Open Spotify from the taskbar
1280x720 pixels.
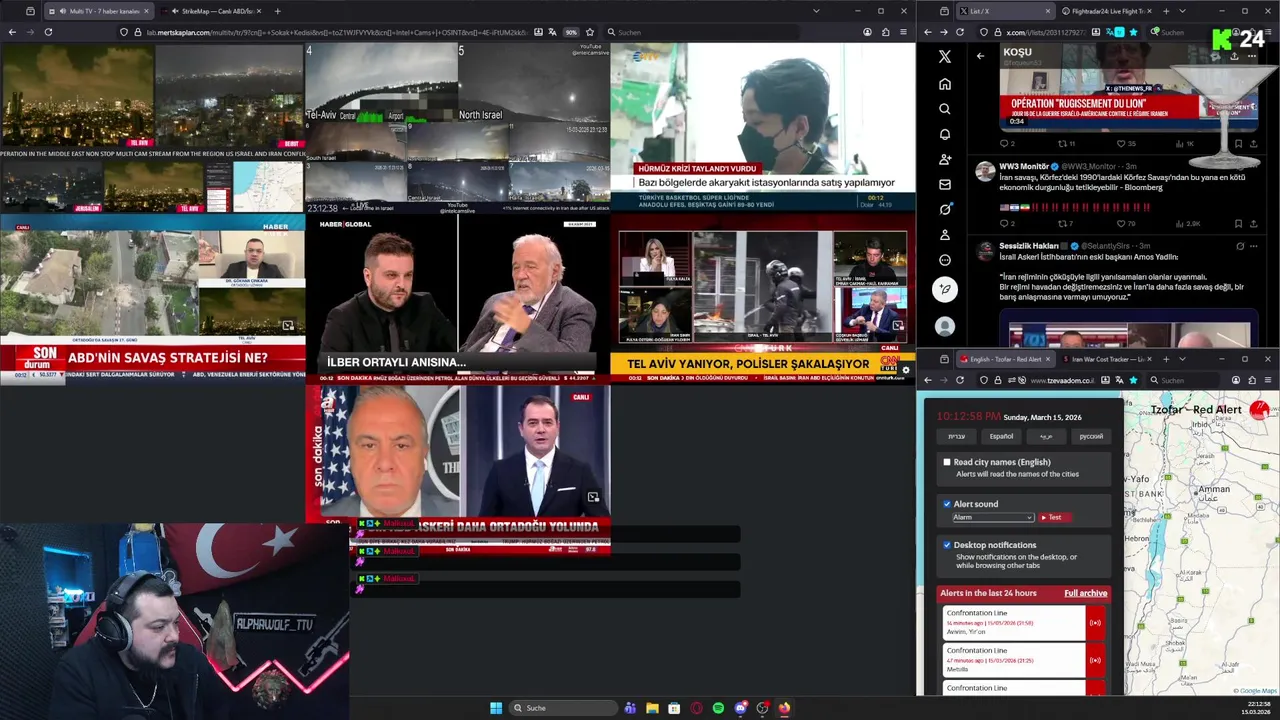click(718, 708)
